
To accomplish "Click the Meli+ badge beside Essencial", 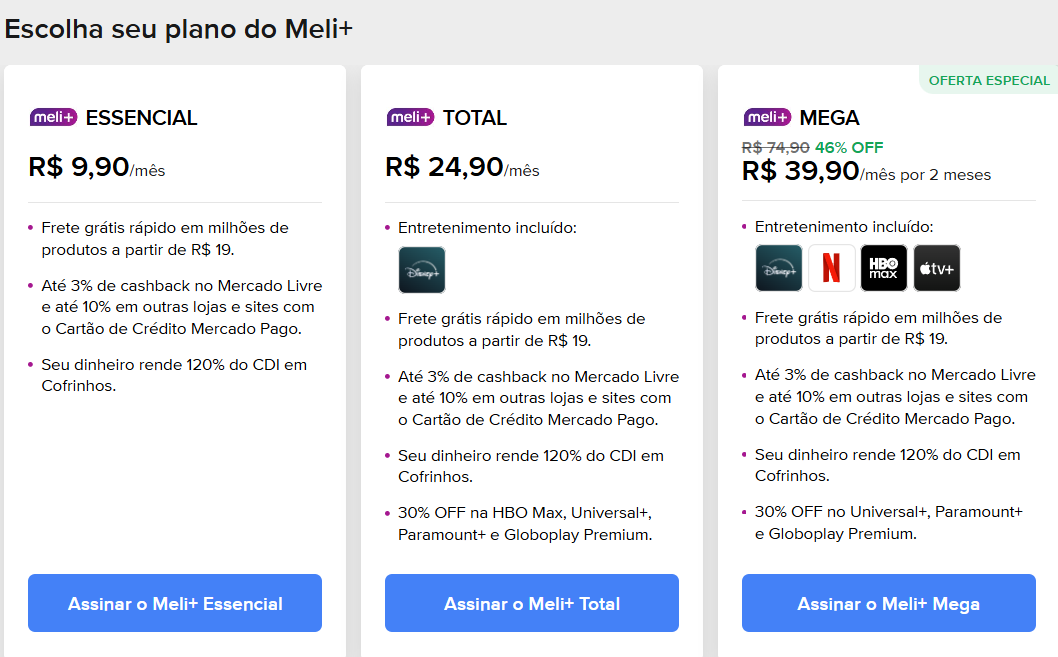I will pyautogui.click(x=53, y=118).
